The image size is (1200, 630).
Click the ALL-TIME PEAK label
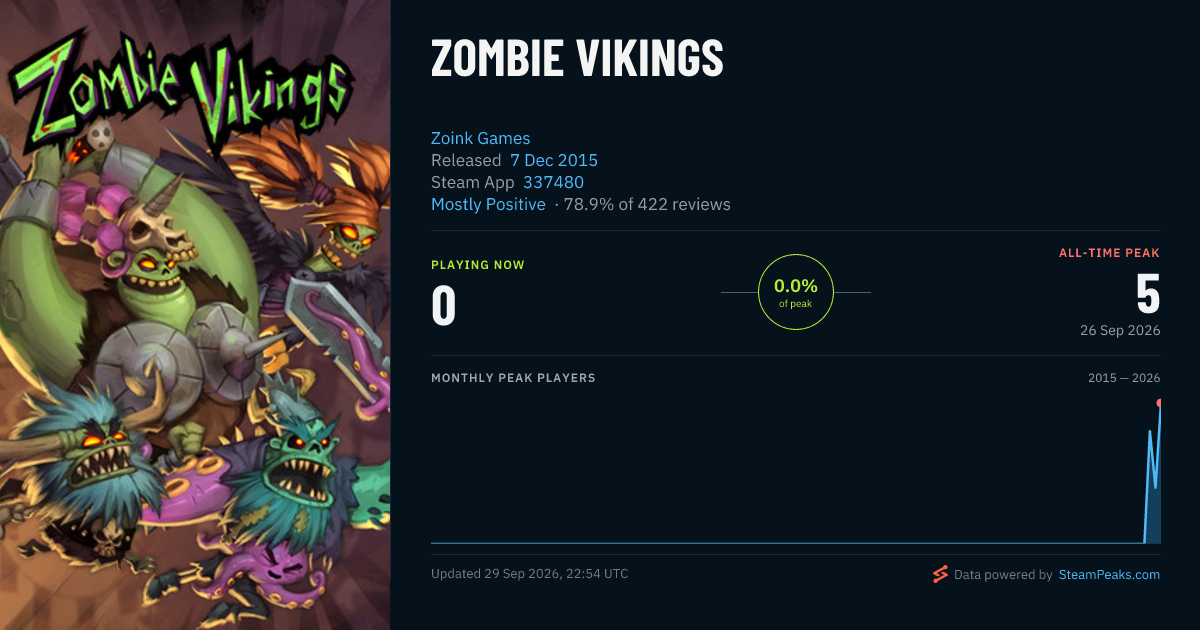1110,253
